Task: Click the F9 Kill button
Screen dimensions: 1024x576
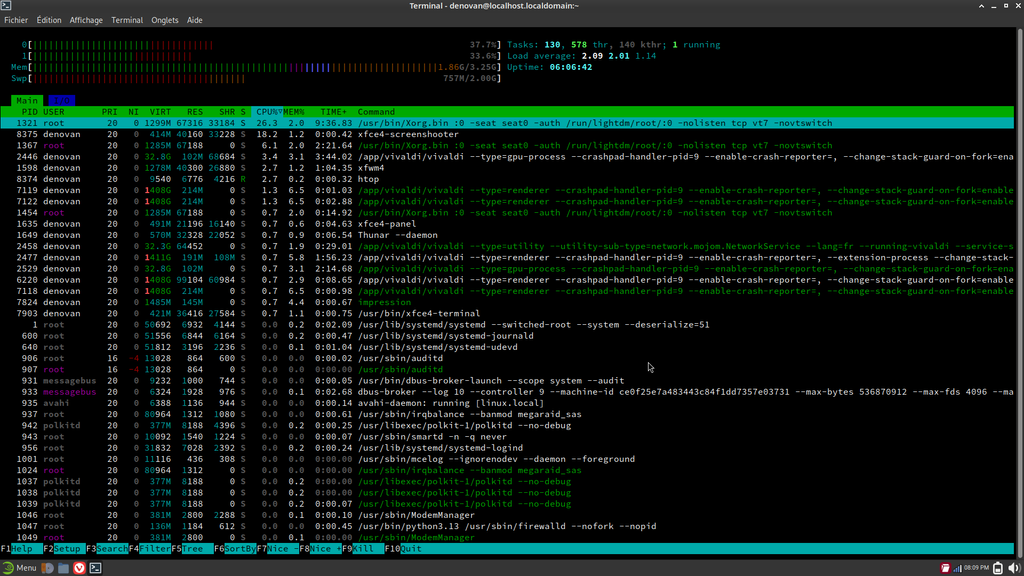Action: tap(363, 549)
